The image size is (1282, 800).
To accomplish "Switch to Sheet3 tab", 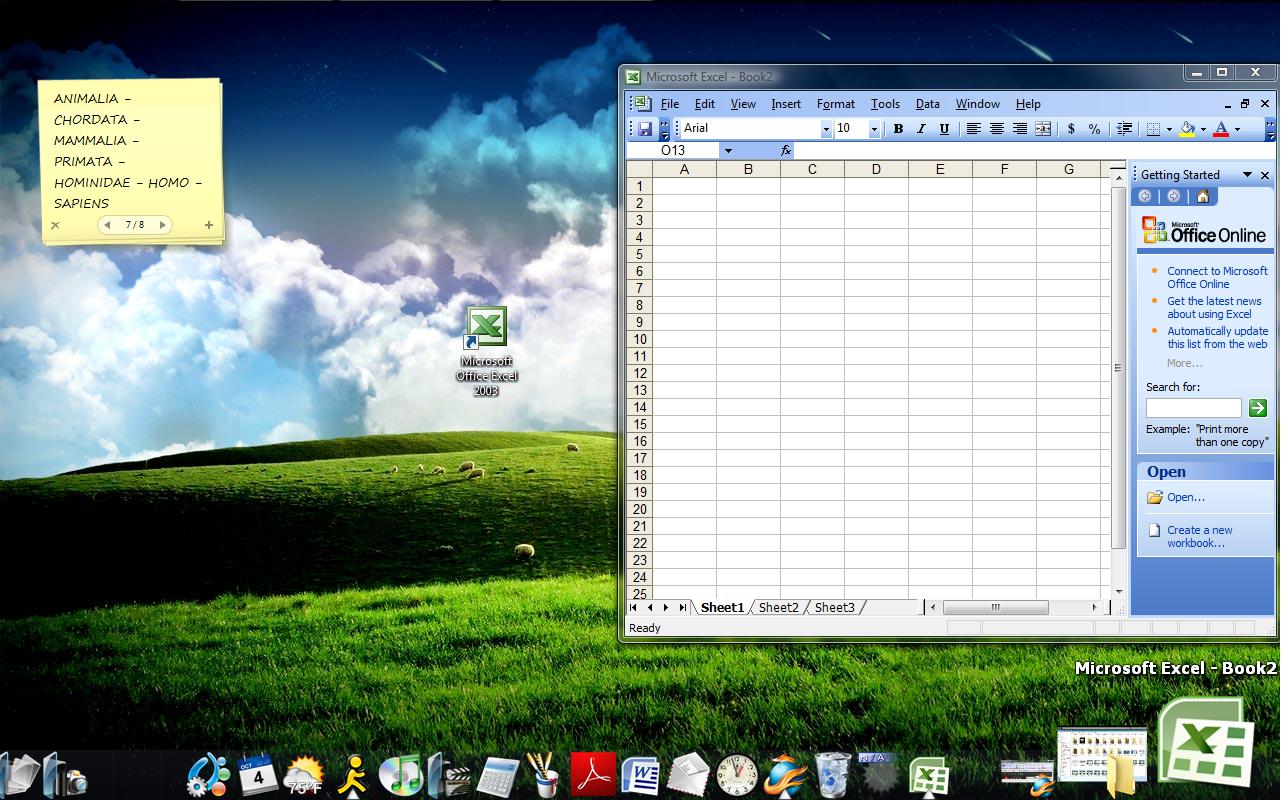I will click(x=835, y=607).
